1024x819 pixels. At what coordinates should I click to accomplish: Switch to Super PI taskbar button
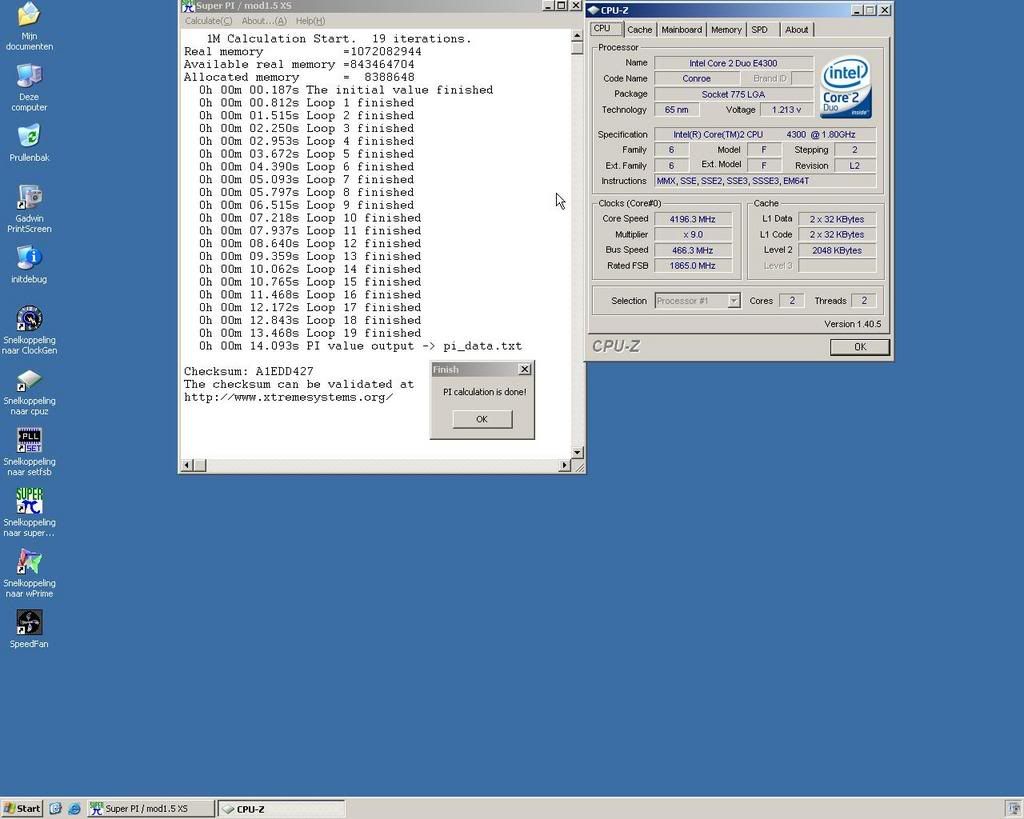pyautogui.click(x=151, y=809)
